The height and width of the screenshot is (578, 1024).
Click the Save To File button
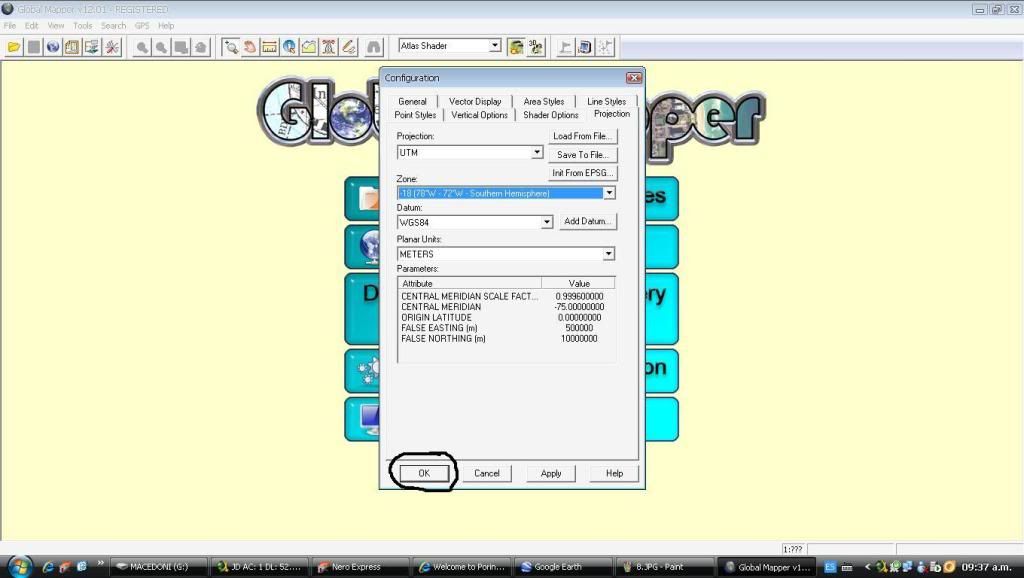pyautogui.click(x=582, y=155)
